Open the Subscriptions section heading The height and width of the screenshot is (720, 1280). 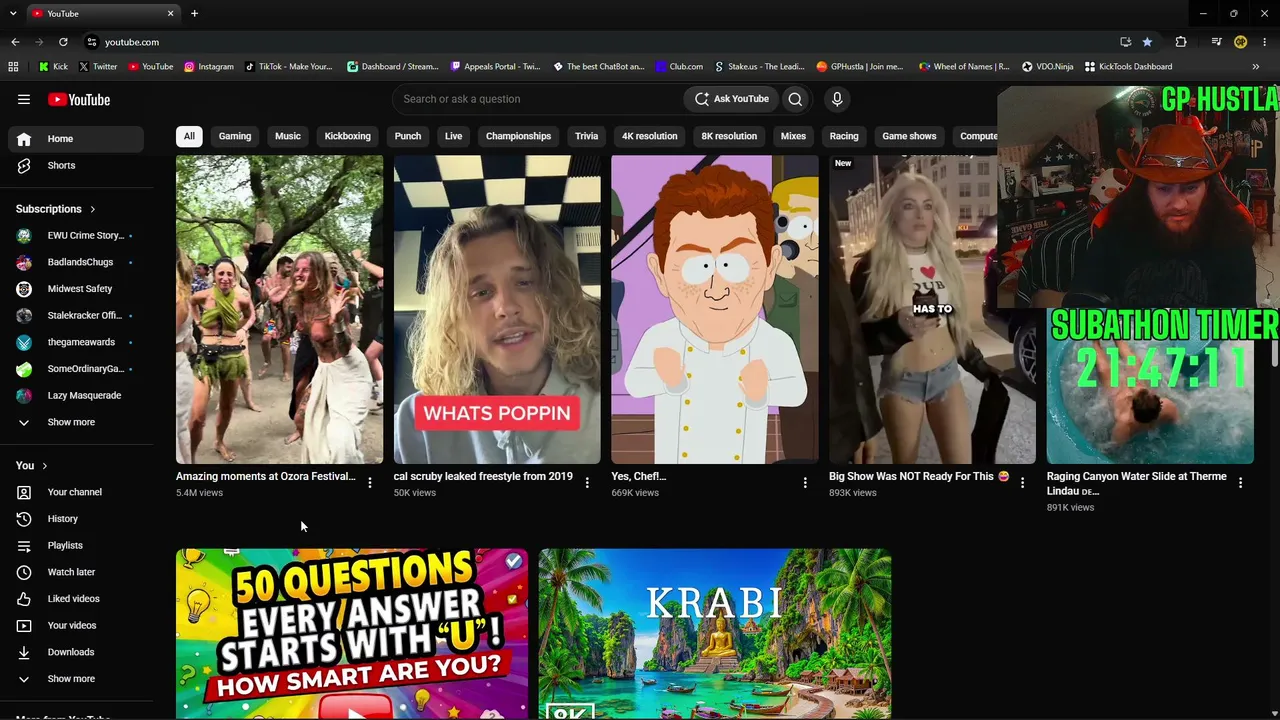[55, 209]
